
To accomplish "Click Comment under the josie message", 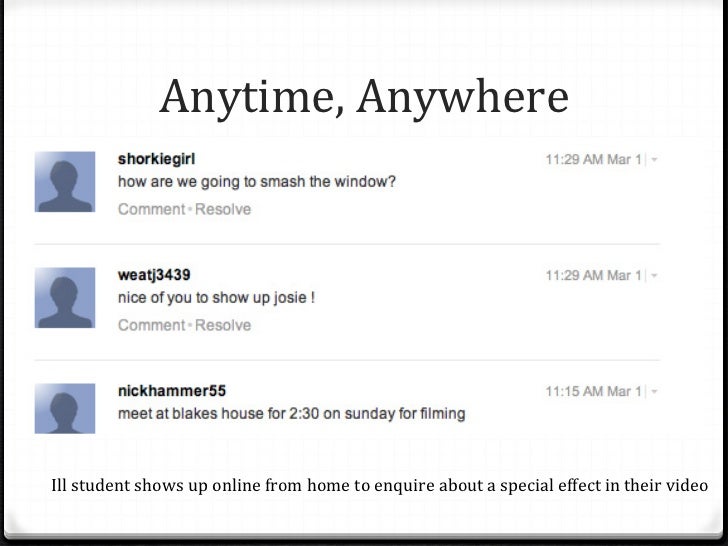I will point(152,325).
